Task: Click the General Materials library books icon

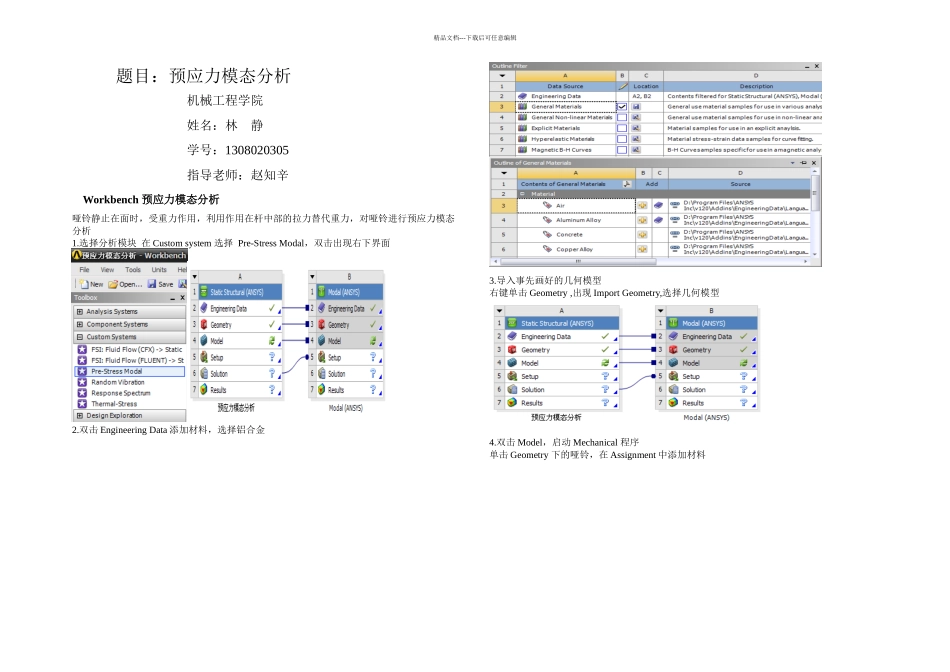Action: click(x=522, y=107)
